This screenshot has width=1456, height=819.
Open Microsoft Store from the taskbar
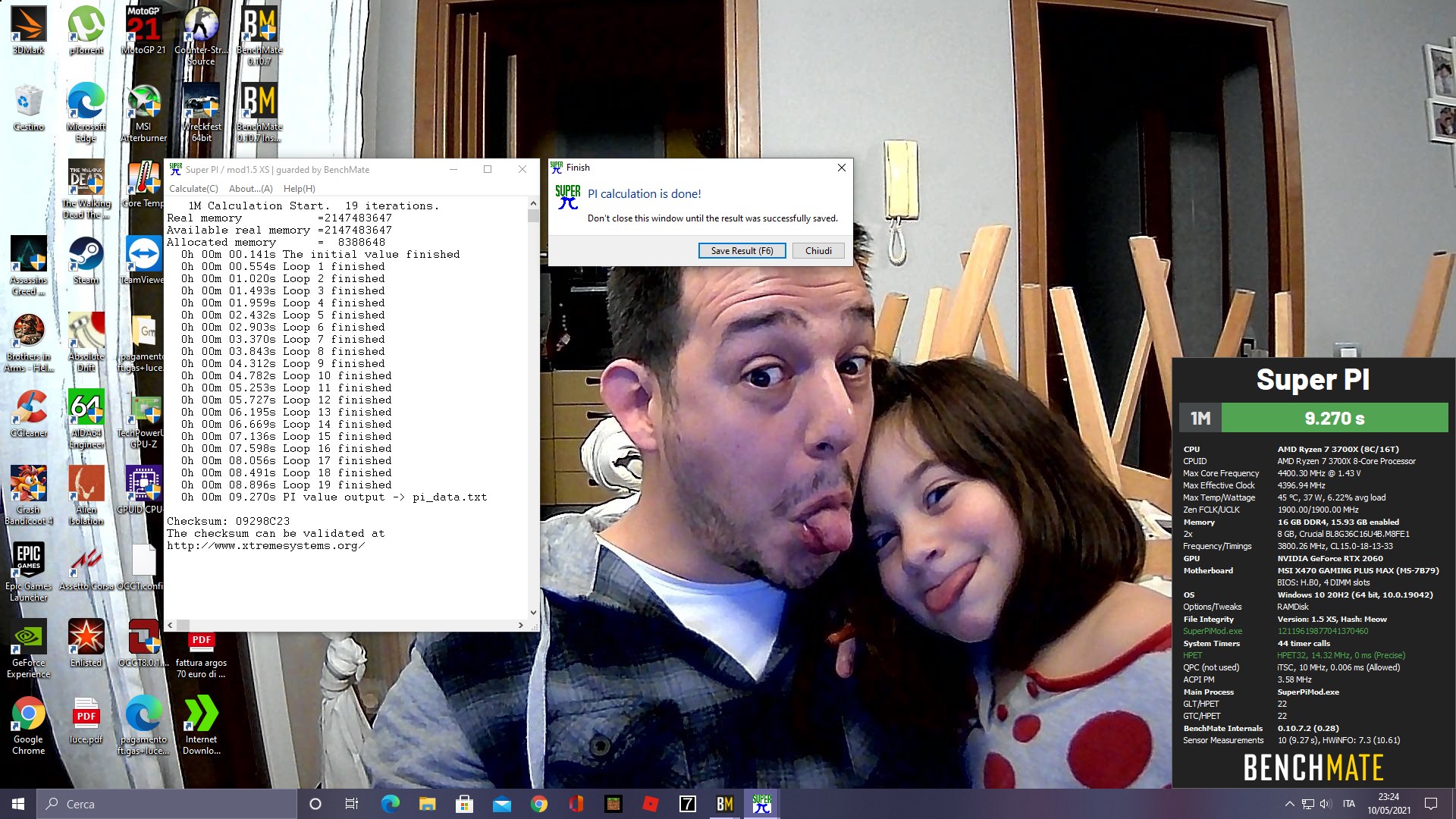pyautogui.click(x=464, y=804)
